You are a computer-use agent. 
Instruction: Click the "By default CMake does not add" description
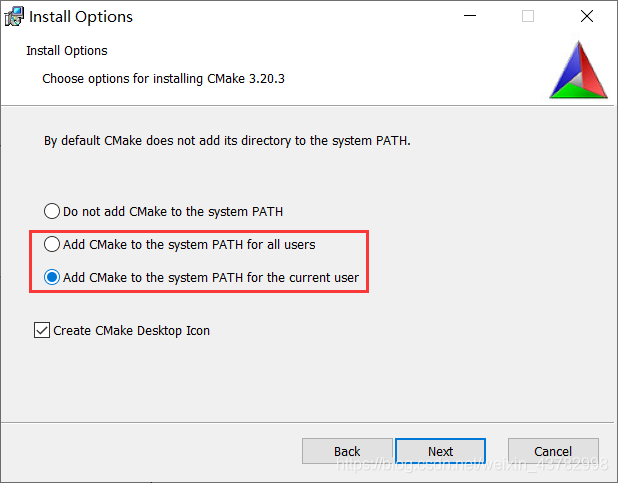coord(227,141)
